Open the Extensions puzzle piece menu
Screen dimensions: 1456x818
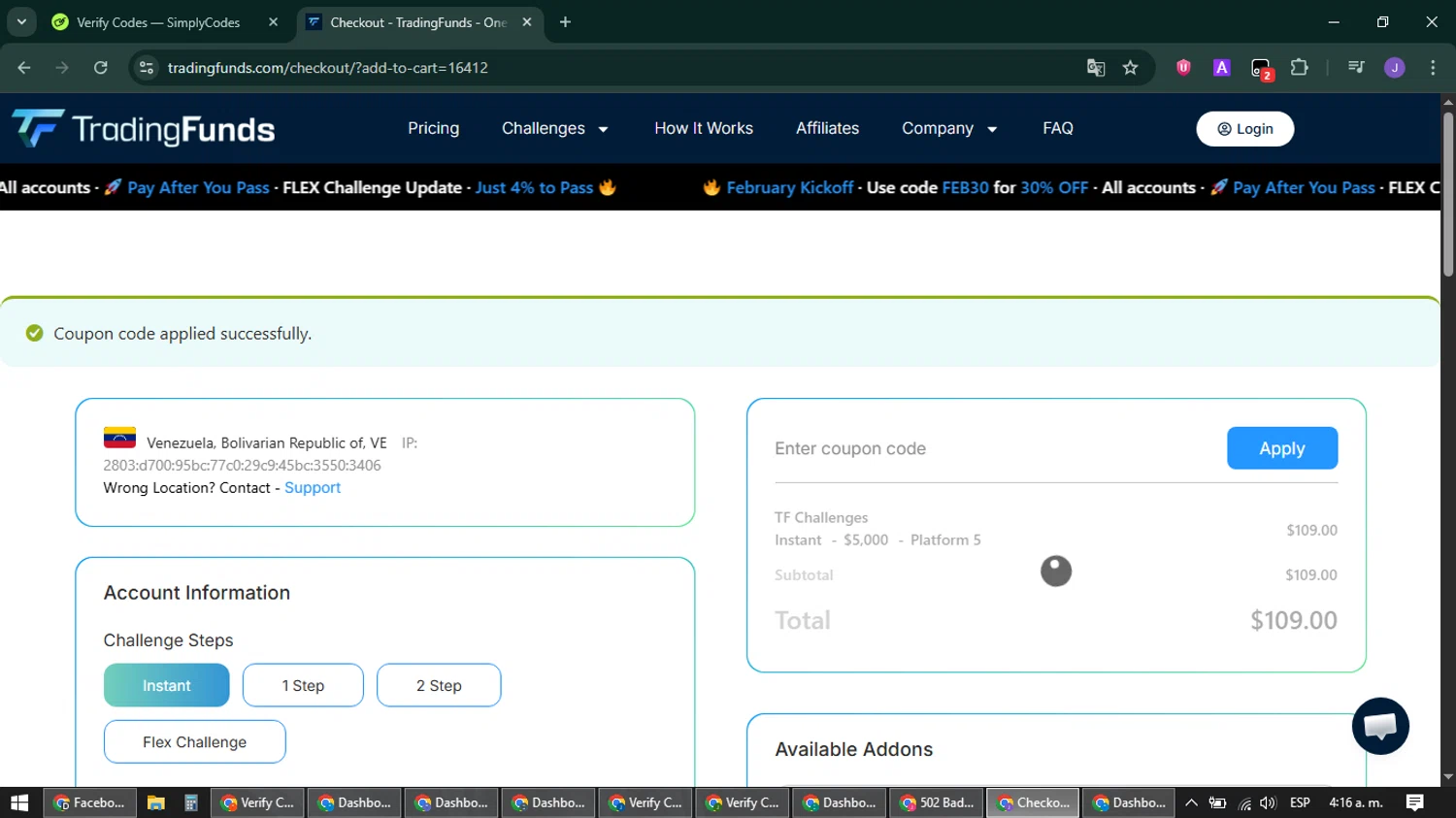[1299, 68]
